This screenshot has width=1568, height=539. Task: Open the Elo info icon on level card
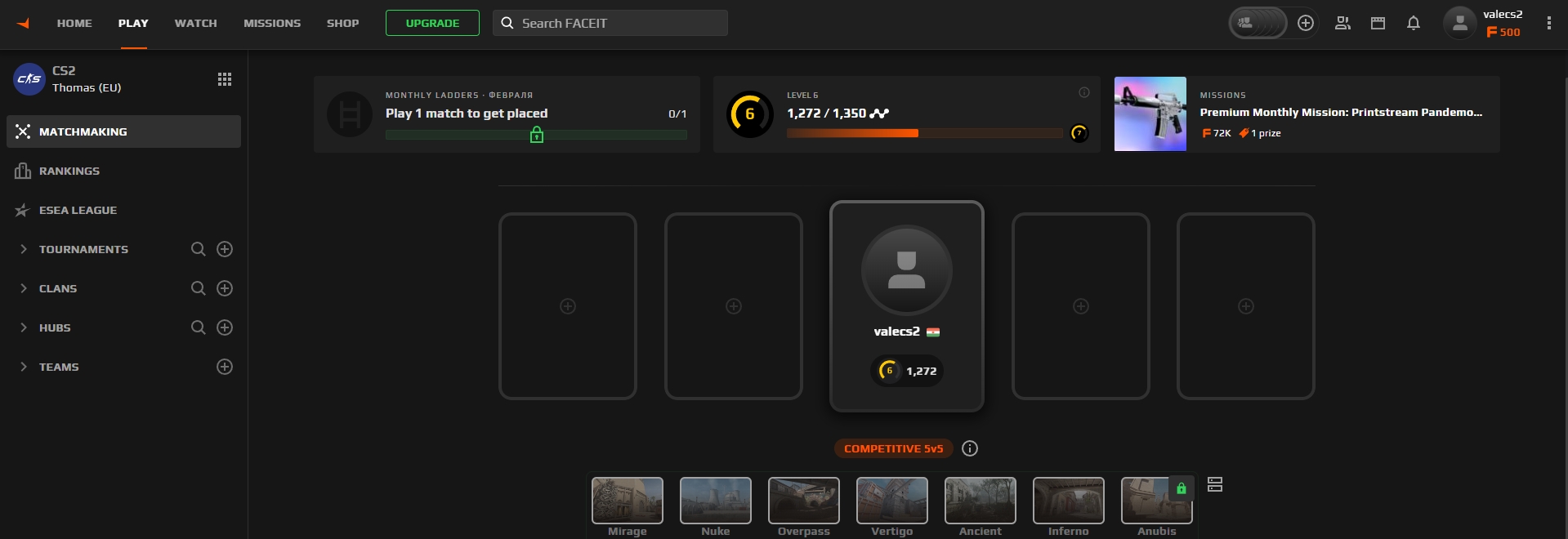(x=1084, y=92)
